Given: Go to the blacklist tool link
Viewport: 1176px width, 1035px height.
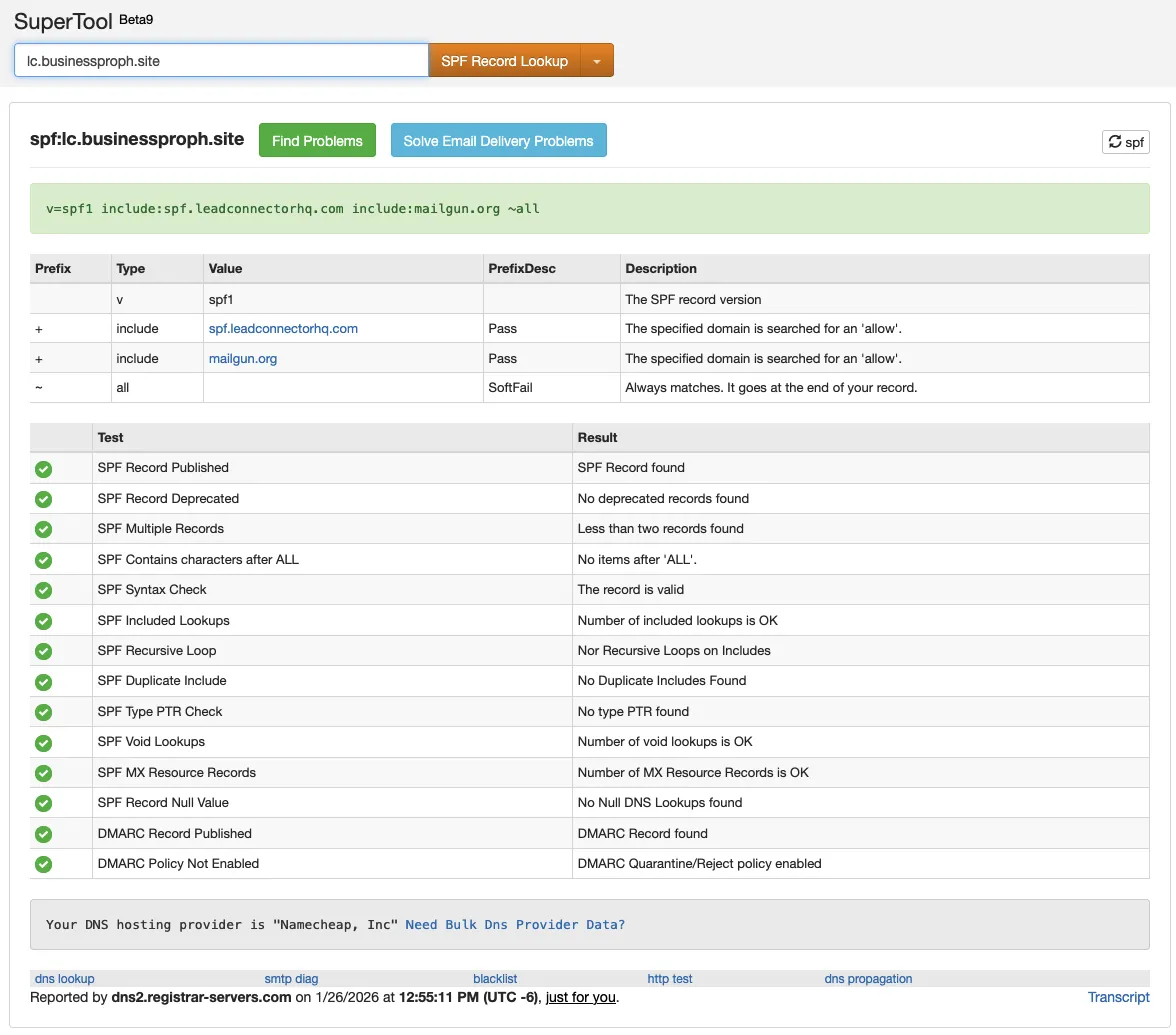Looking at the screenshot, I should point(495,979).
